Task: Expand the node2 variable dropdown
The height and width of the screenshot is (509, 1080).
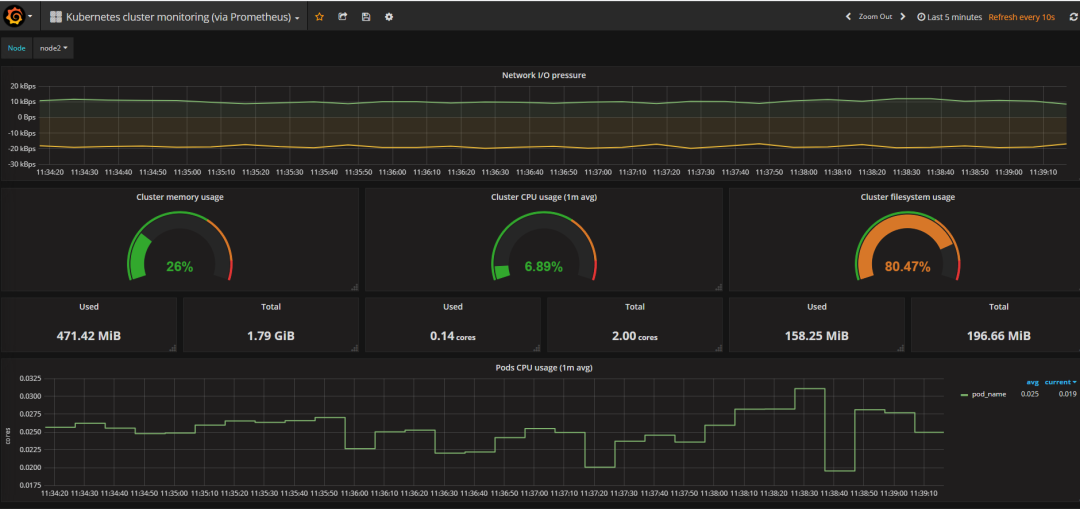Action: 53,48
